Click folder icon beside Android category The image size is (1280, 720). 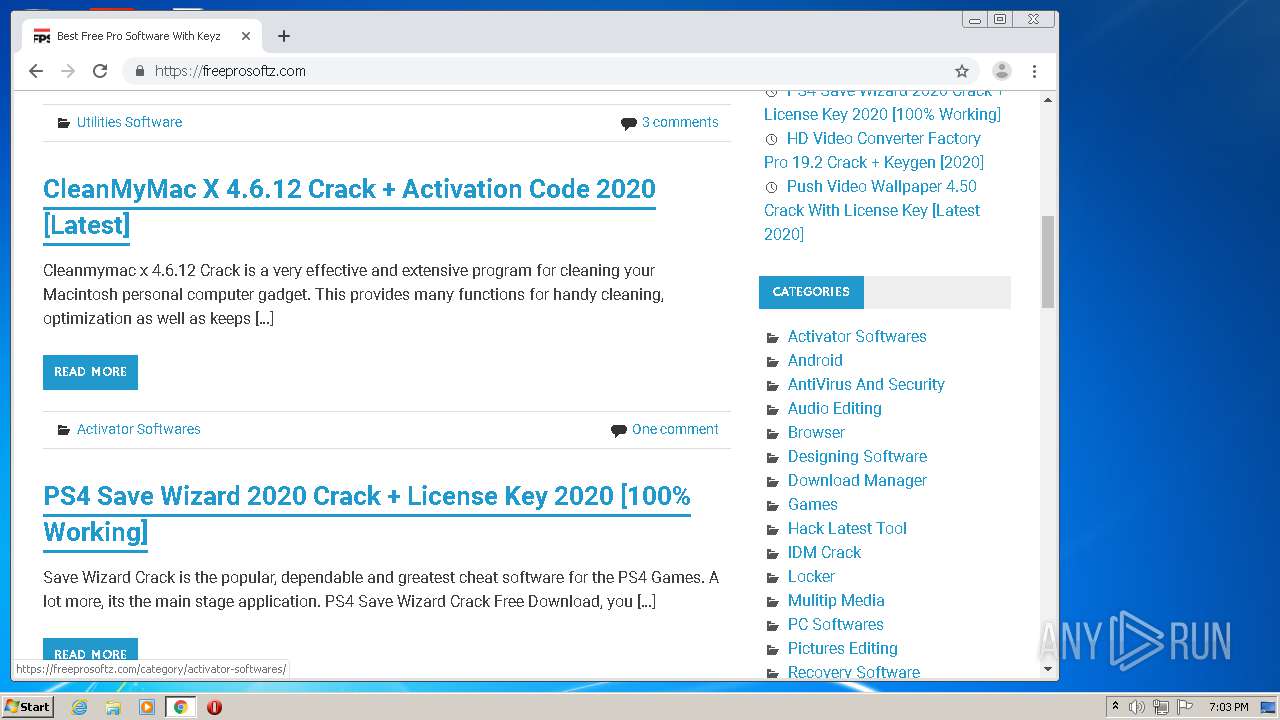(772, 362)
